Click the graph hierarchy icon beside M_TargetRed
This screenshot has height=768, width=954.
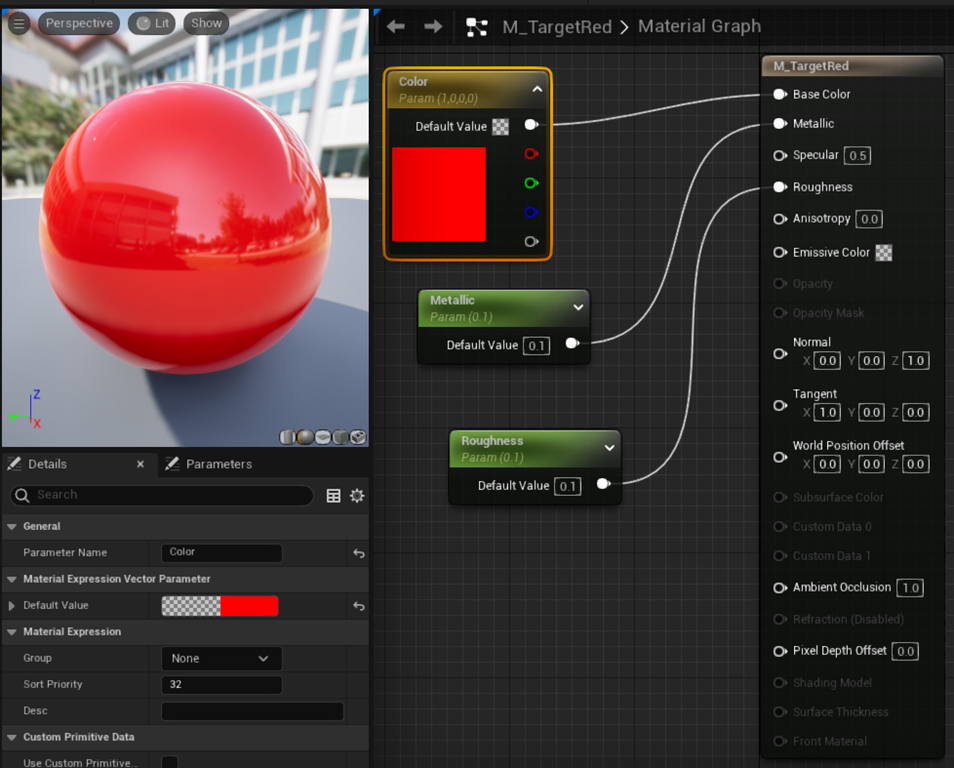[x=476, y=27]
